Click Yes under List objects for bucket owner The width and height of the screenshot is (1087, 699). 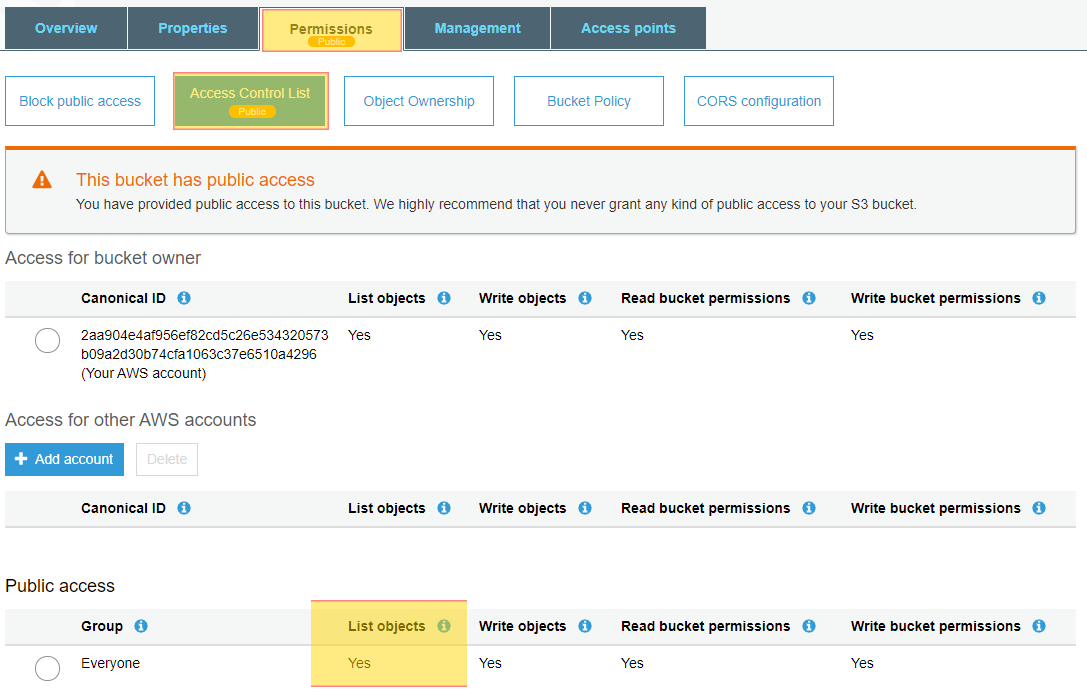click(359, 336)
